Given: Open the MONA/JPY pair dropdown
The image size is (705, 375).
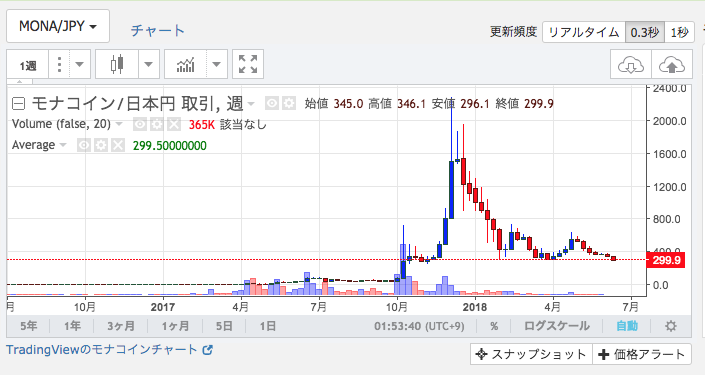Looking at the screenshot, I should [58, 26].
